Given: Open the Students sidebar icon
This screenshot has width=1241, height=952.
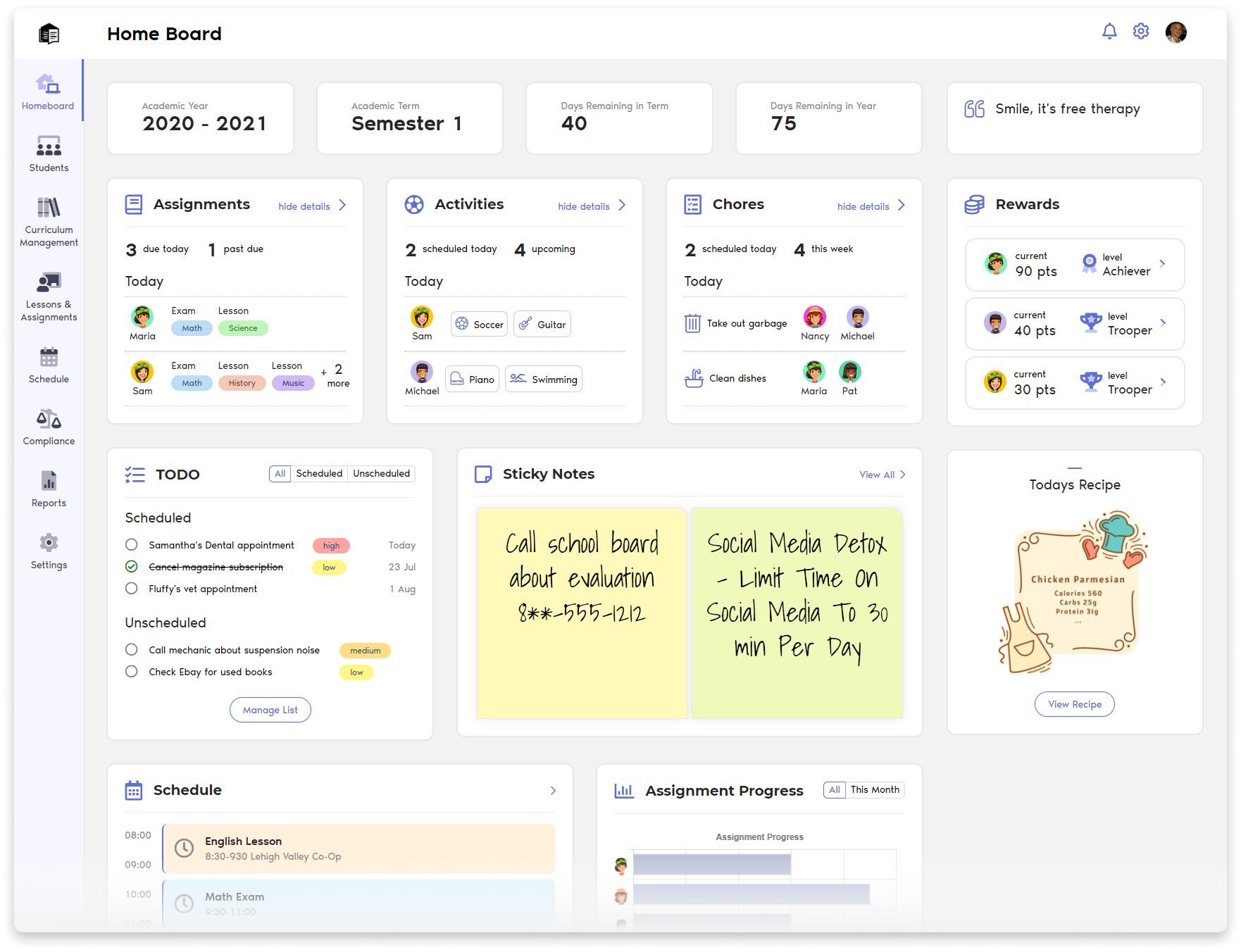Looking at the screenshot, I should (x=49, y=146).
